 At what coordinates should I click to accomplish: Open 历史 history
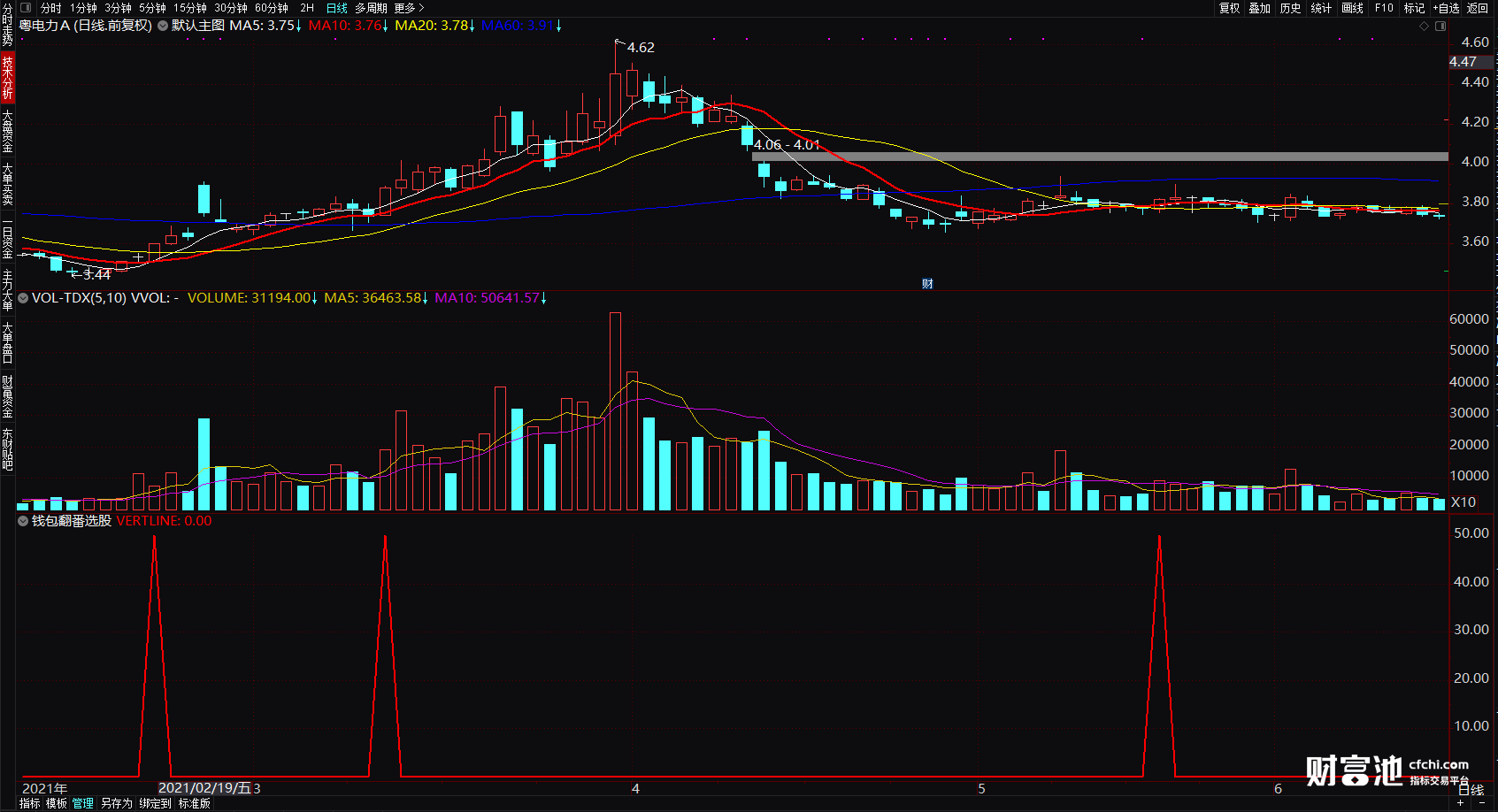click(1291, 8)
